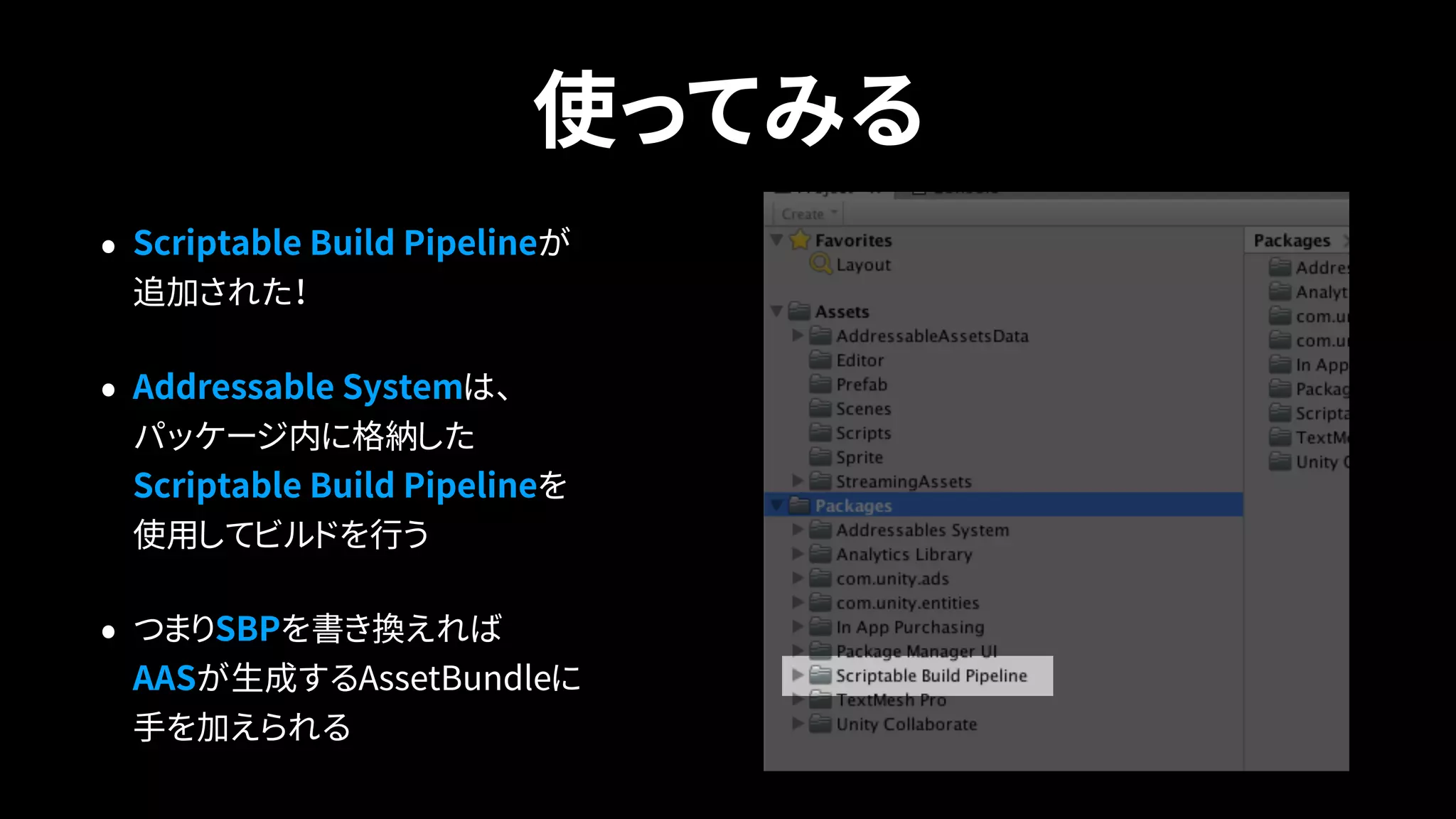
Task: Expand the AddressableAssetsData folder arrow
Action: (x=798, y=335)
